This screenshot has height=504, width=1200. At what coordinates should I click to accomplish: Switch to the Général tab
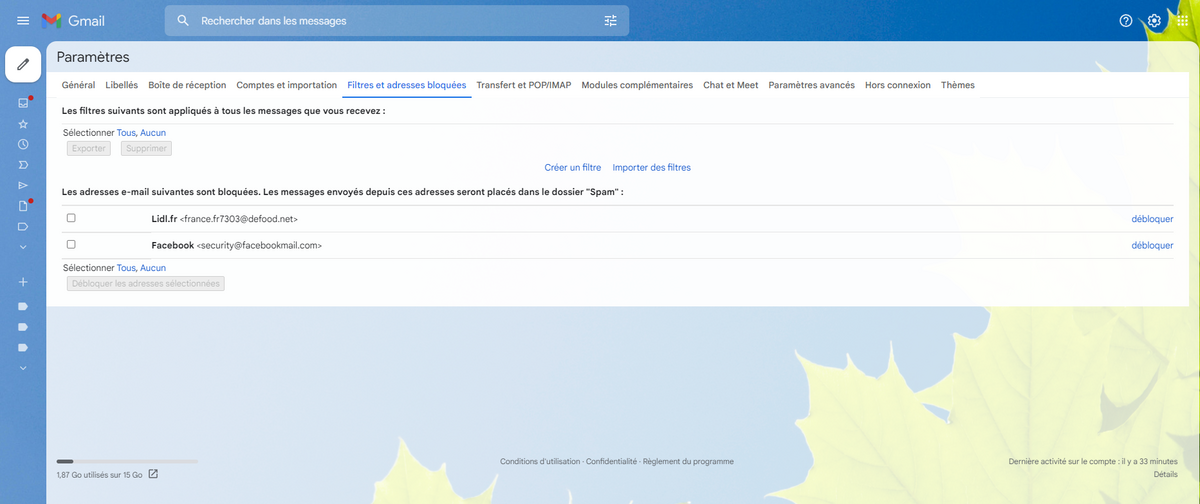pyautogui.click(x=78, y=85)
